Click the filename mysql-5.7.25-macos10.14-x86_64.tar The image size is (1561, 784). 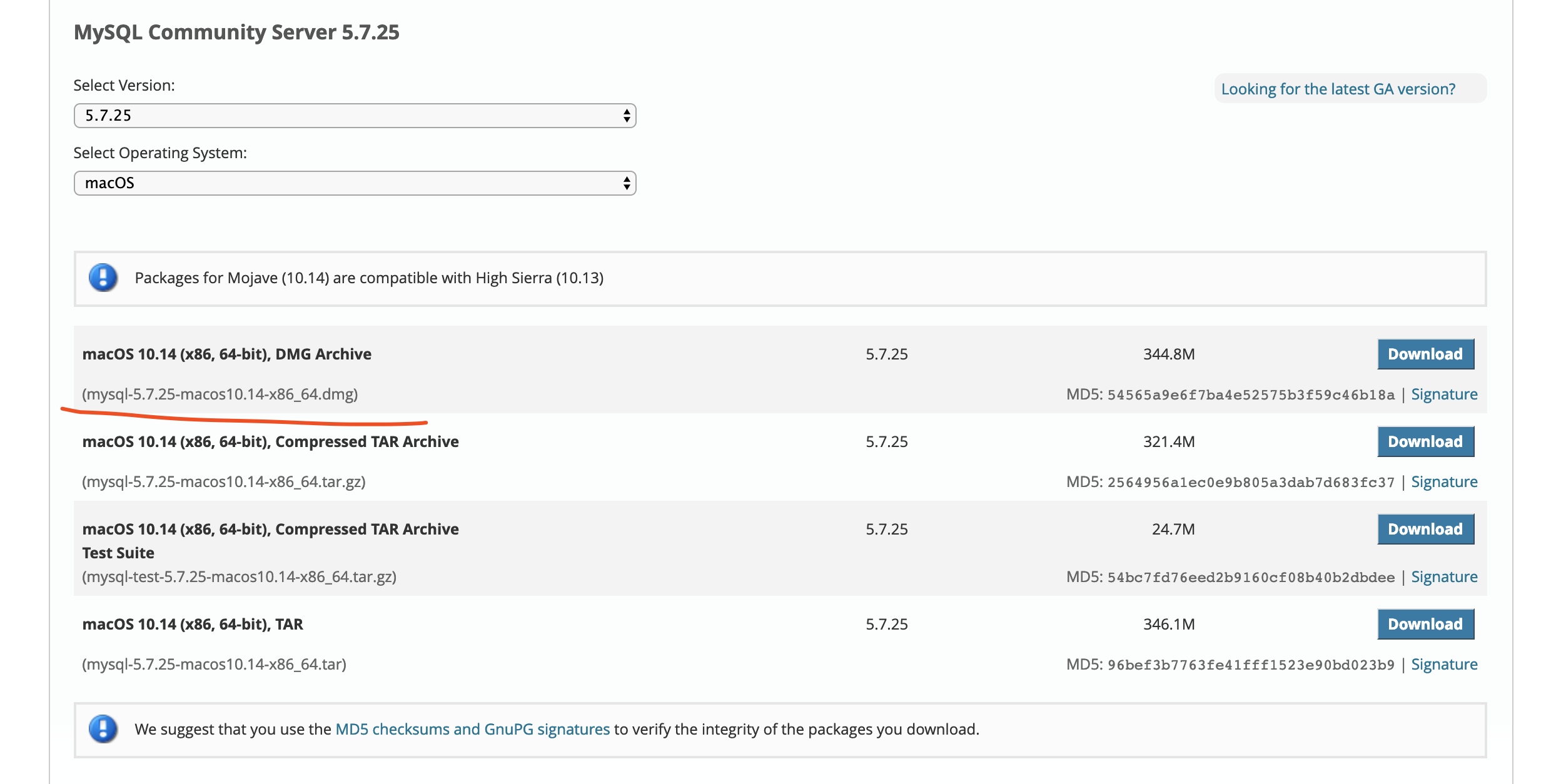click(x=215, y=665)
